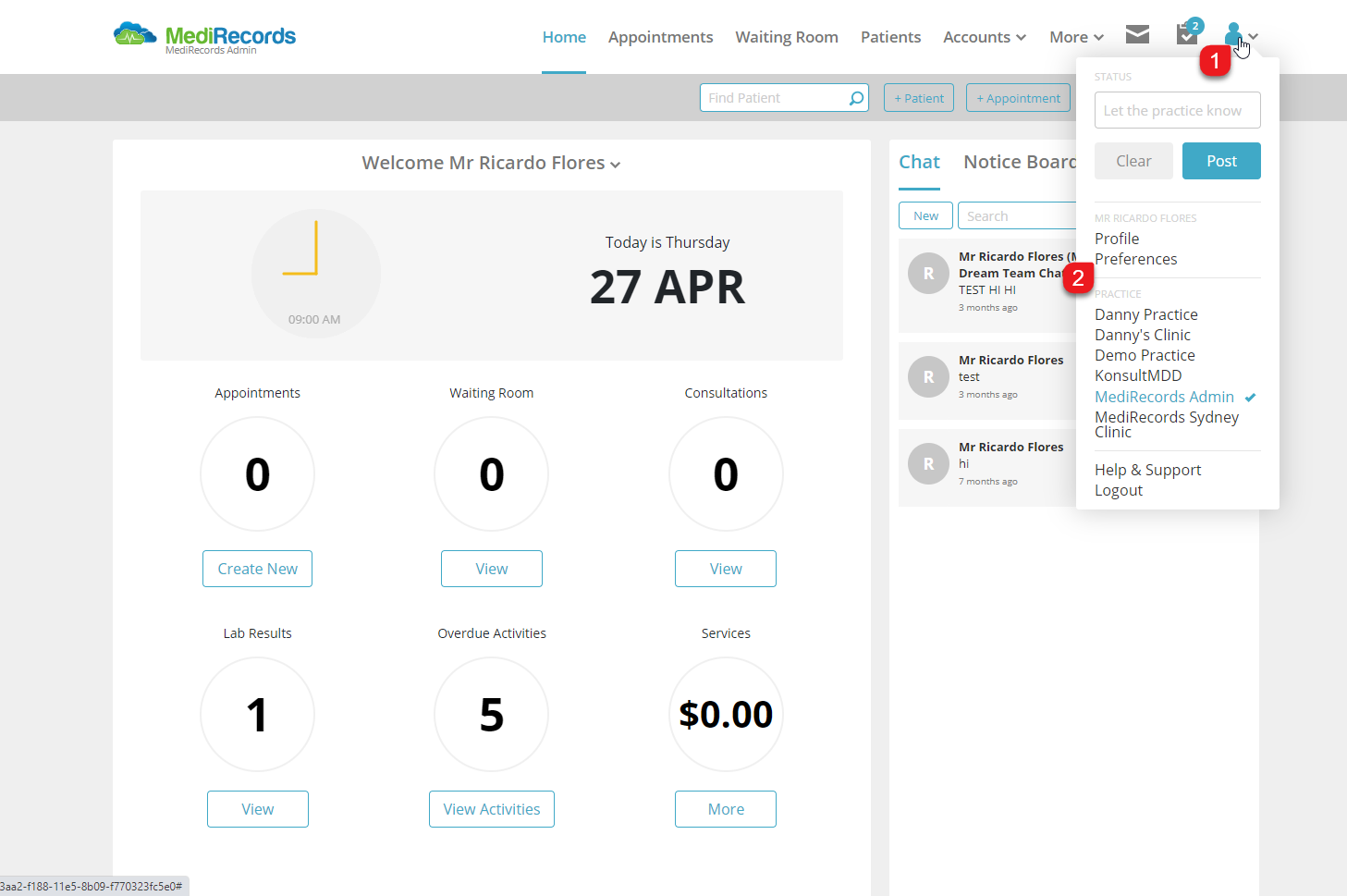Open the Waiting Room page
The width and height of the screenshot is (1347, 896).
[787, 37]
